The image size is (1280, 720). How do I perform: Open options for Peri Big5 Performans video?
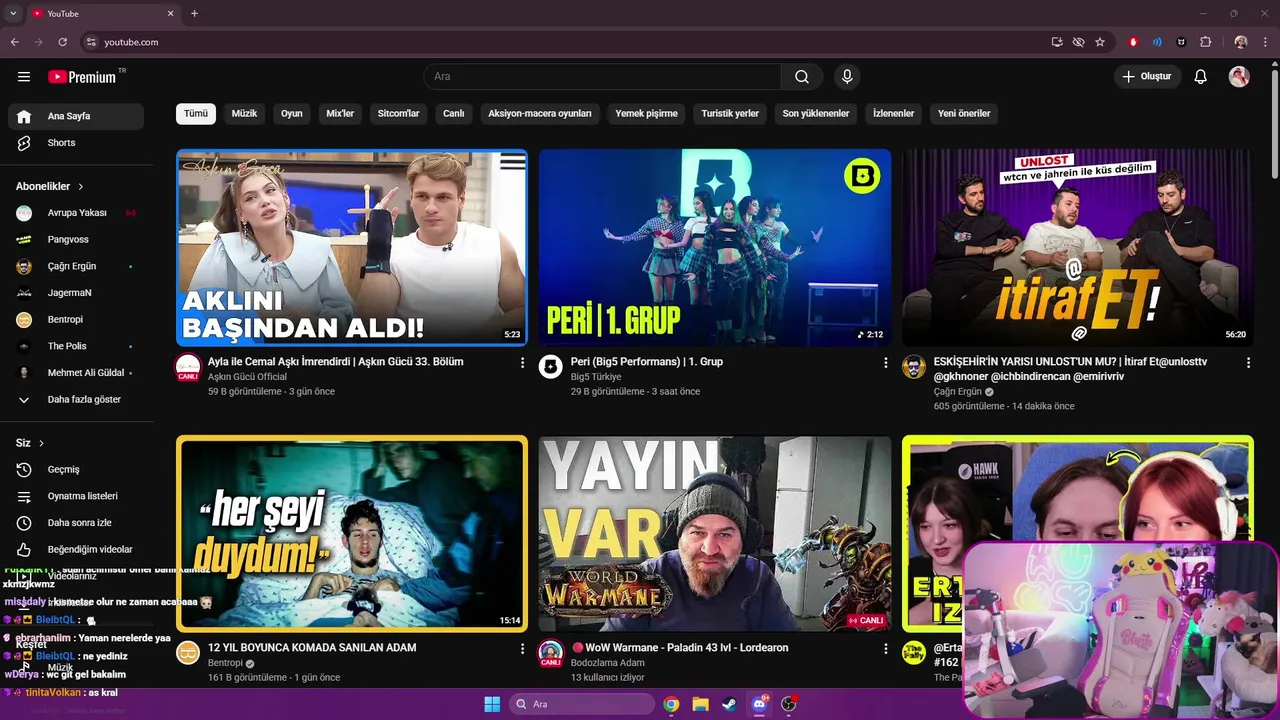[885, 363]
